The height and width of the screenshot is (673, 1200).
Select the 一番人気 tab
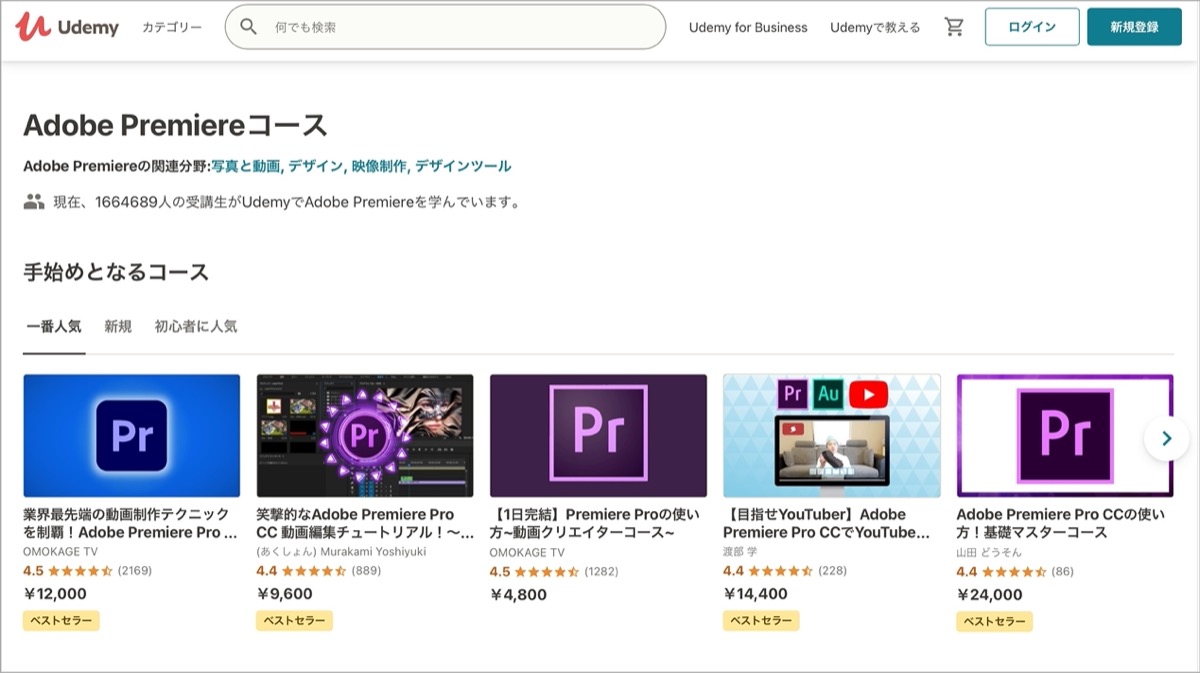54,326
